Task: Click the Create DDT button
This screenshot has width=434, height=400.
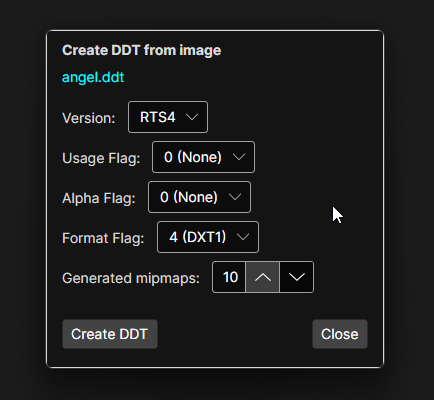Action: tap(110, 334)
